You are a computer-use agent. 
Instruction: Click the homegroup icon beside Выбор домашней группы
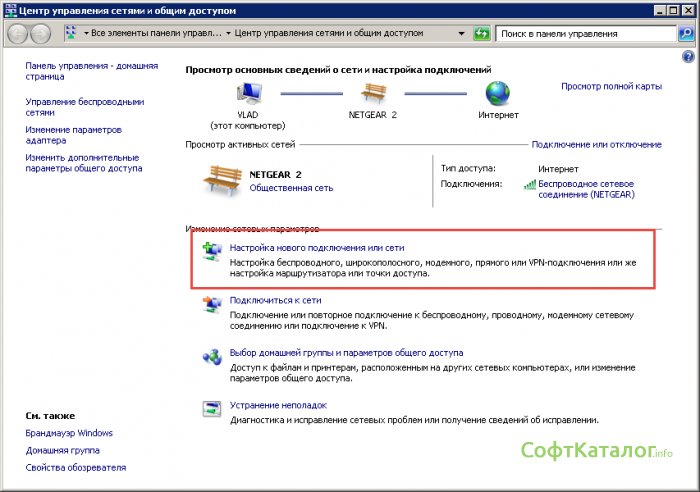point(212,355)
